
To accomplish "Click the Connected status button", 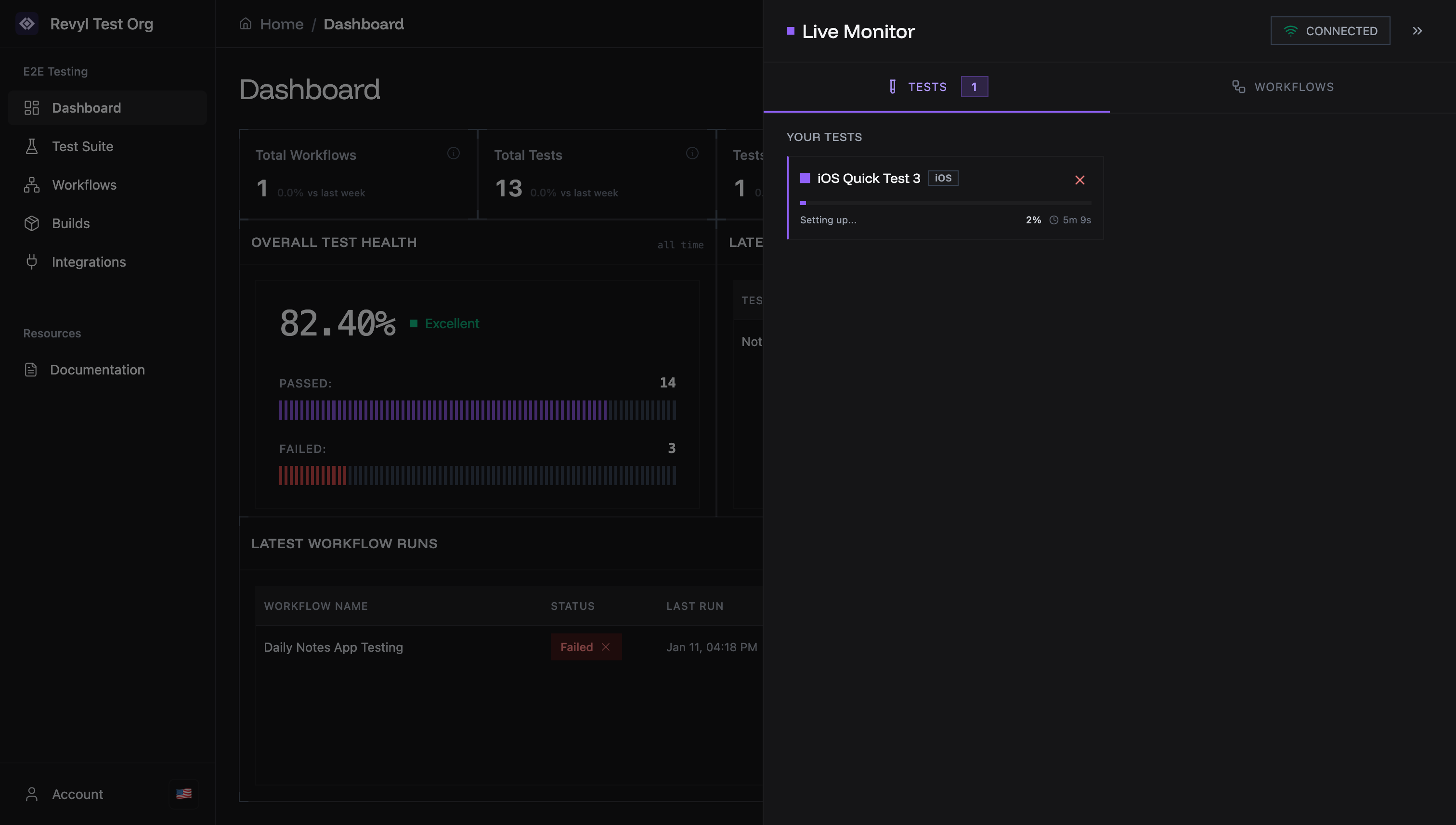I will (1330, 31).
